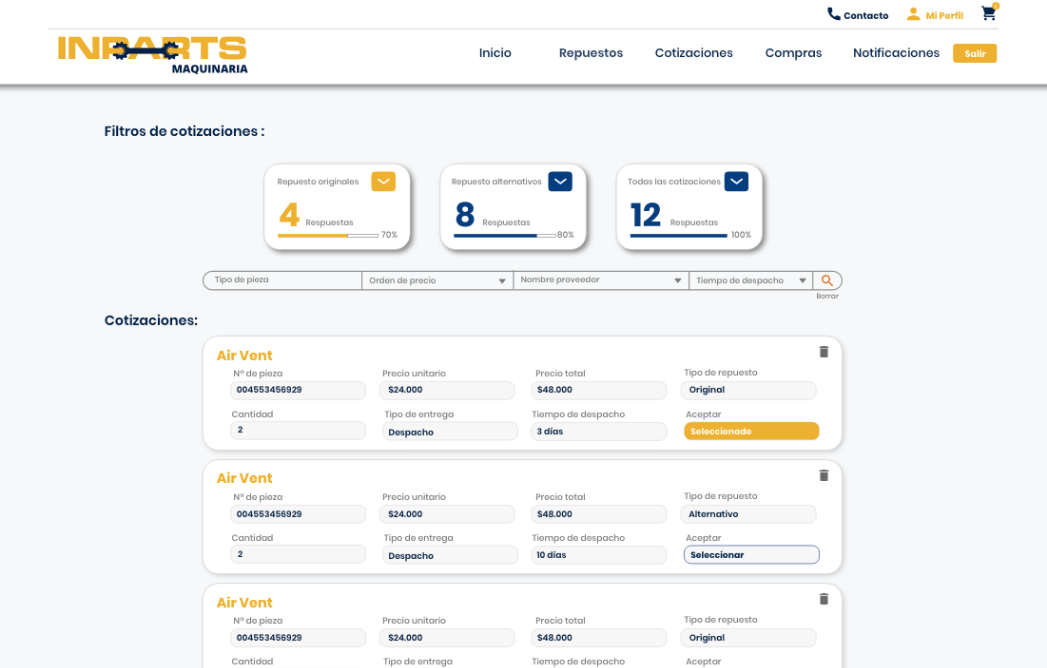The image size is (1047, 668).
Task: Toggle the Seleccionado button in first quotation
Action: 751,431
